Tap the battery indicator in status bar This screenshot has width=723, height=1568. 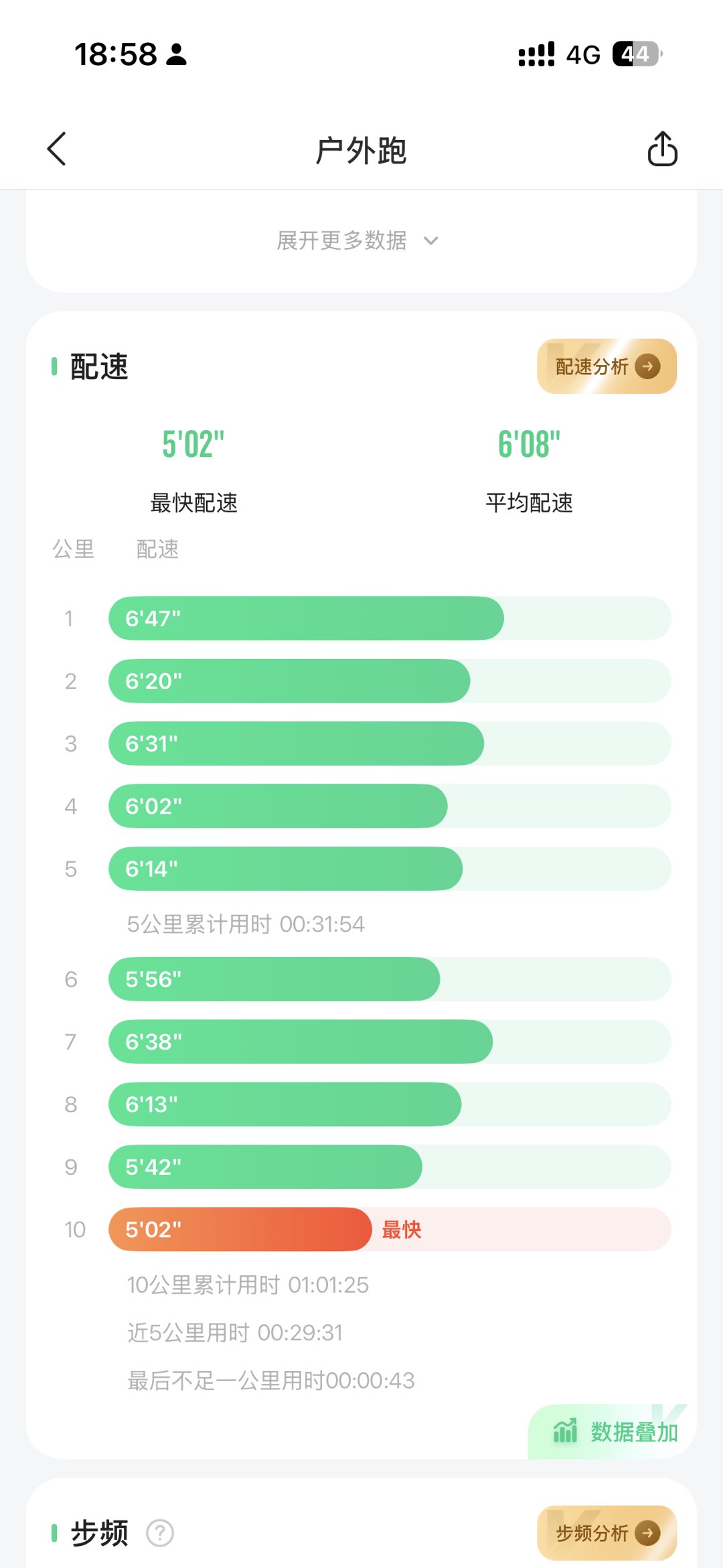[x=636, y=54]
